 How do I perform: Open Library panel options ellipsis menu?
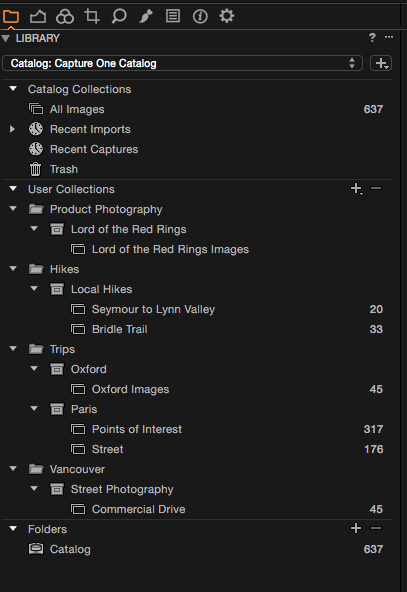[389, 37]
